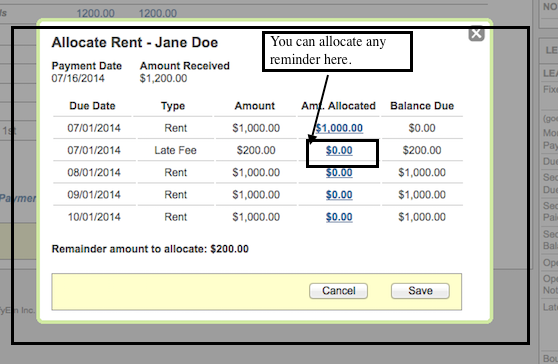
Task: Open allocated amount for 09/01/2014 rent
Action: (339, 195)
